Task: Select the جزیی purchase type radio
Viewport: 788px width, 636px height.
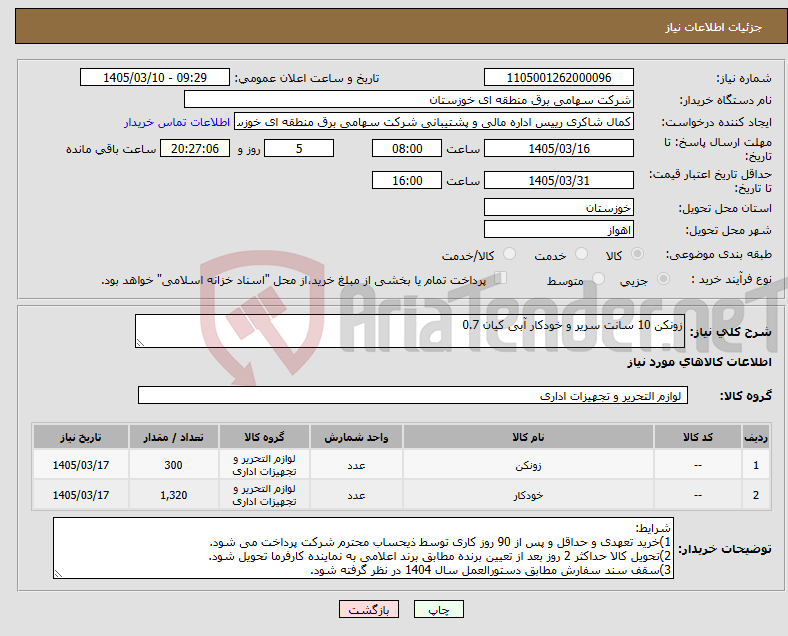Action: click(663, 278)
